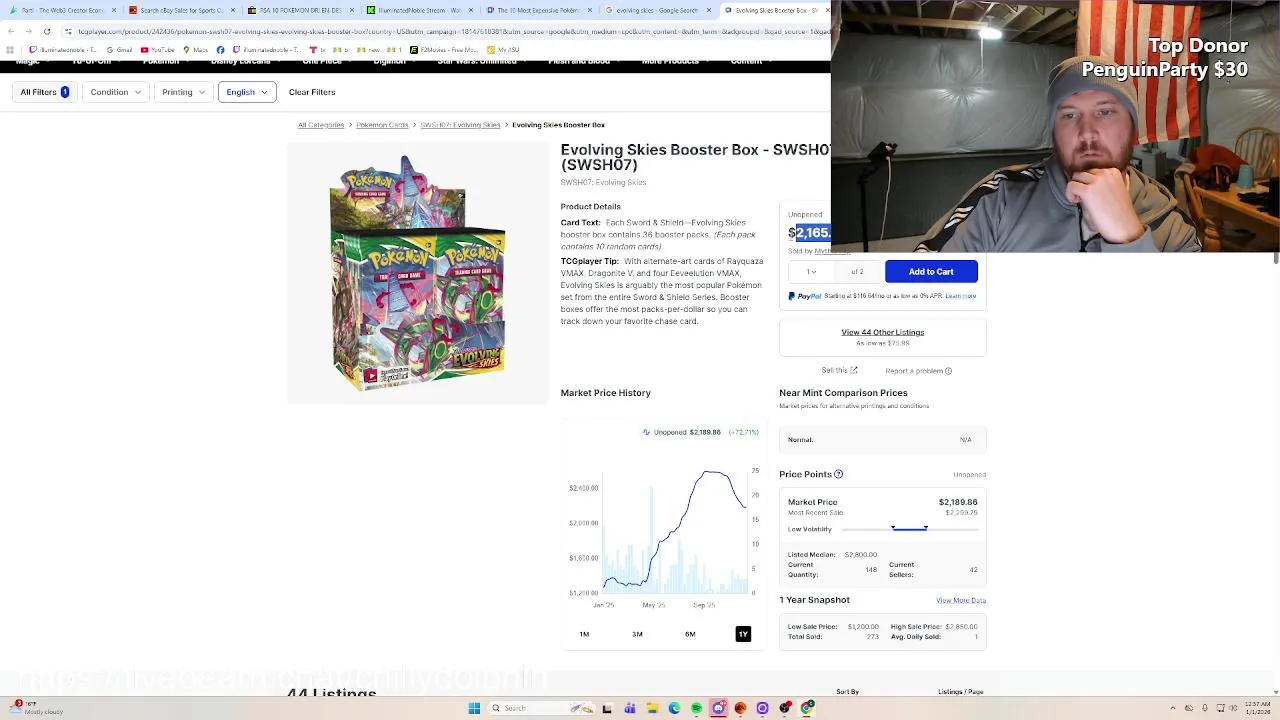Viewport: 1280px width, 720px height.
Task: Click View 44 Other Listings link
Action: click(x=882, y=332)
